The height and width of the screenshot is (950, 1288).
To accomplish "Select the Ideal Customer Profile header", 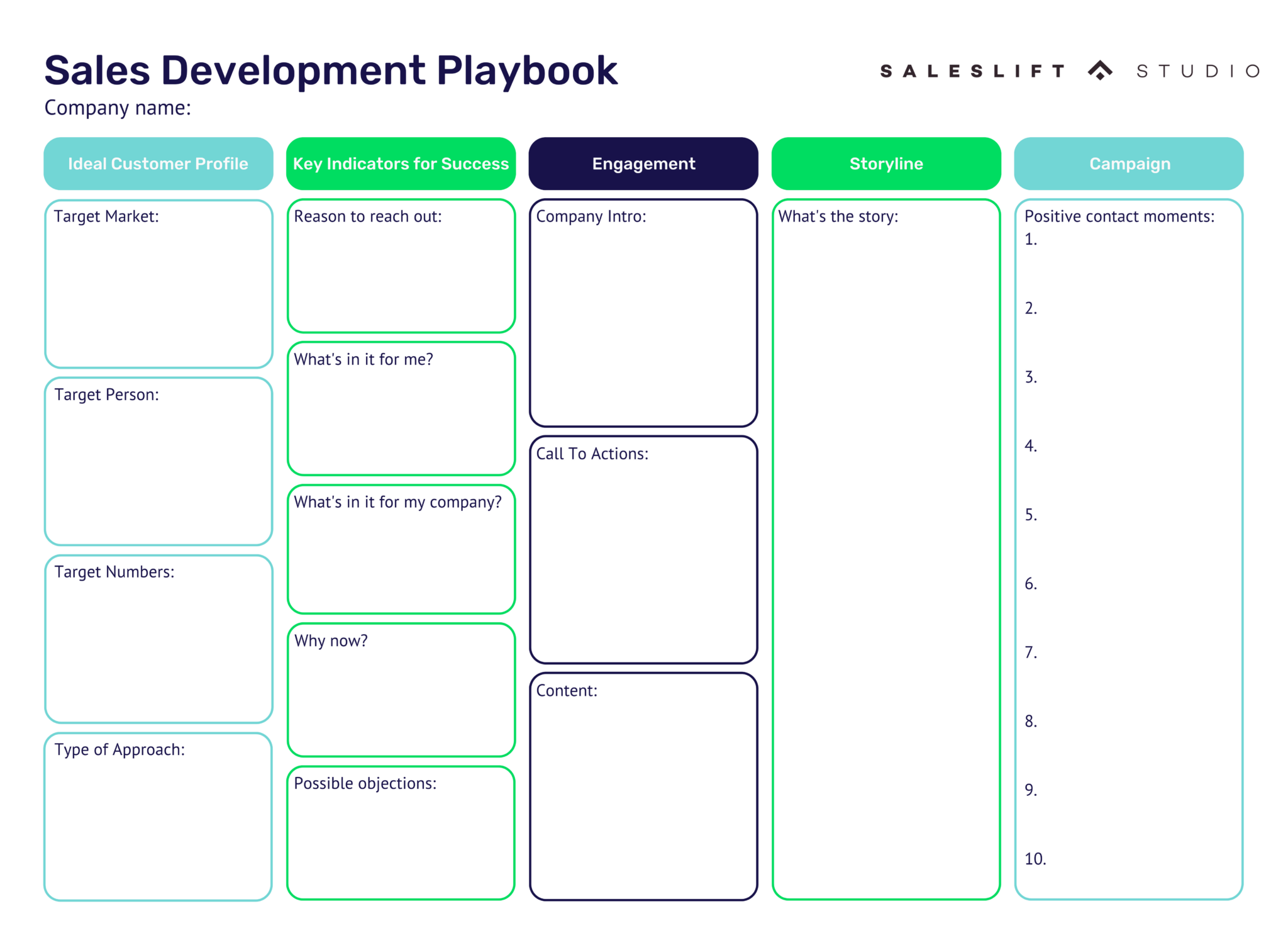I will tap(158, 164).
